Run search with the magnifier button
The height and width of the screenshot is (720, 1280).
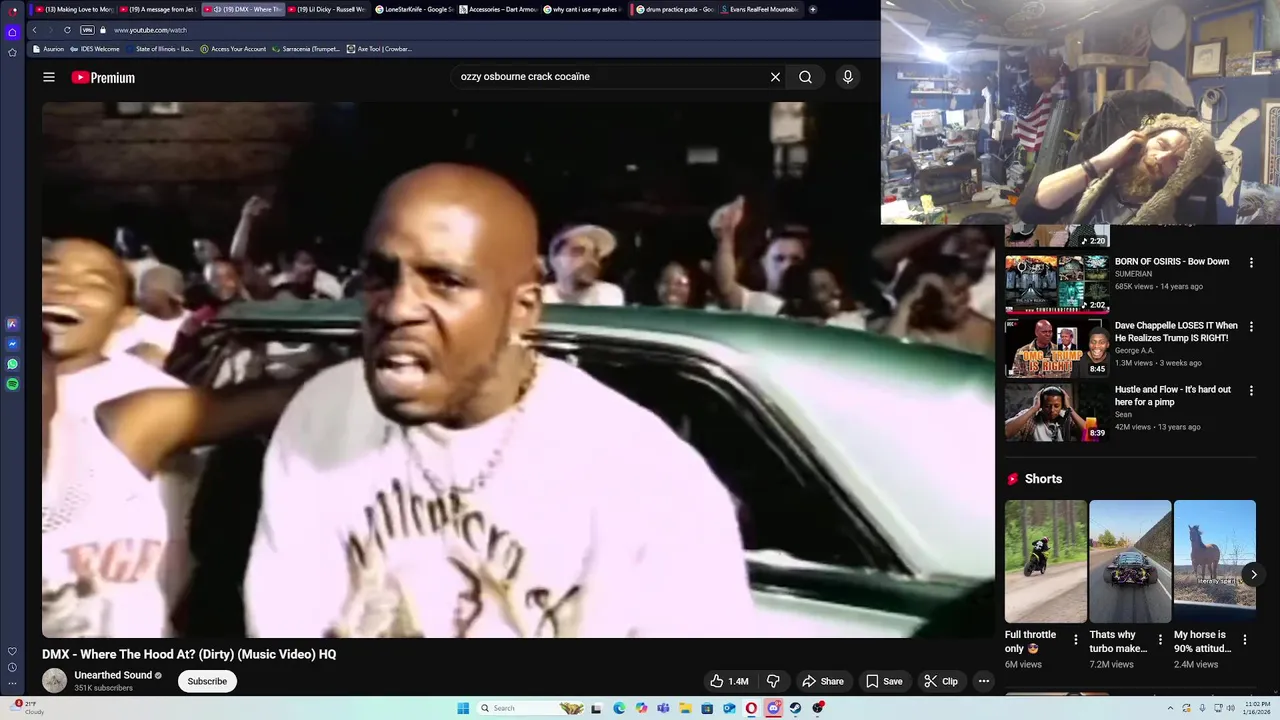click(x=805, y=77)
